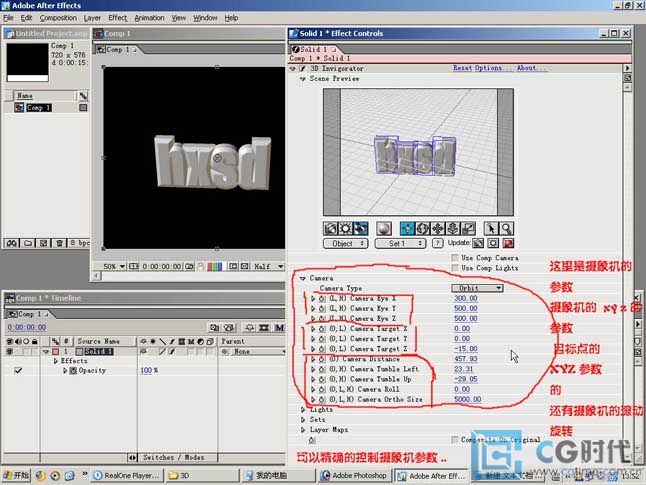This screenshot has height=485, width=646.
Task: Open the Animation menu
Action: pyautogui.click(x=149, y=18)
